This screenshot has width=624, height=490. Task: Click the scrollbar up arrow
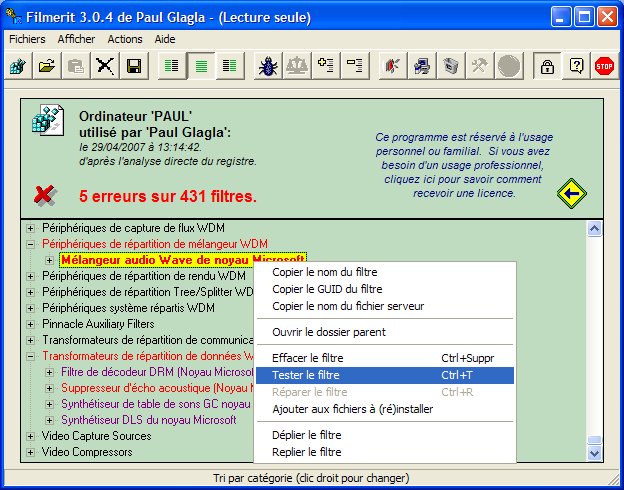click(x=594, y=228)
